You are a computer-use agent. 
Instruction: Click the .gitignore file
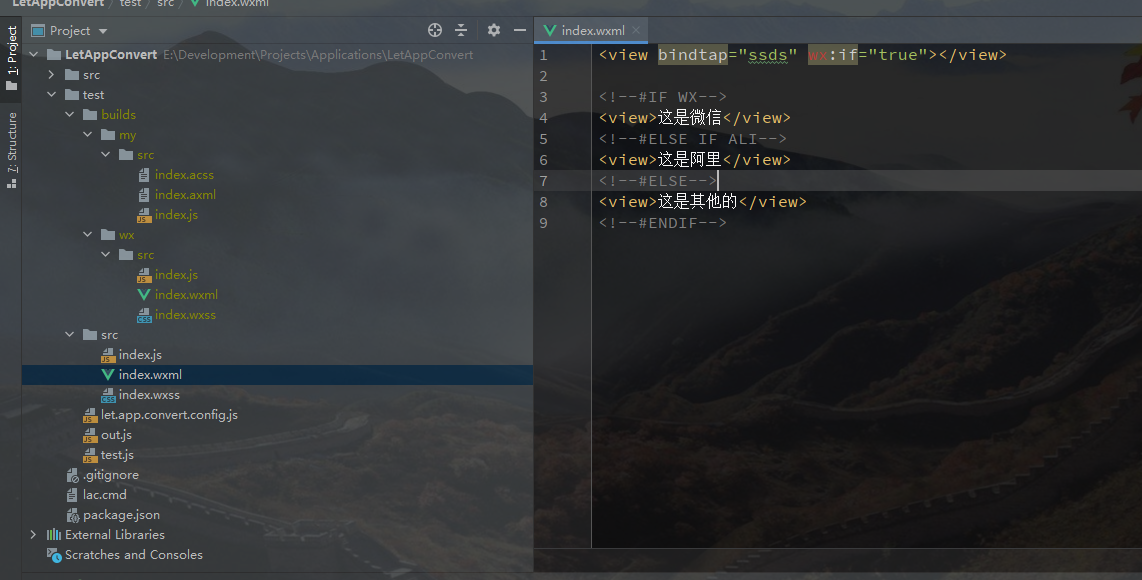110,475
